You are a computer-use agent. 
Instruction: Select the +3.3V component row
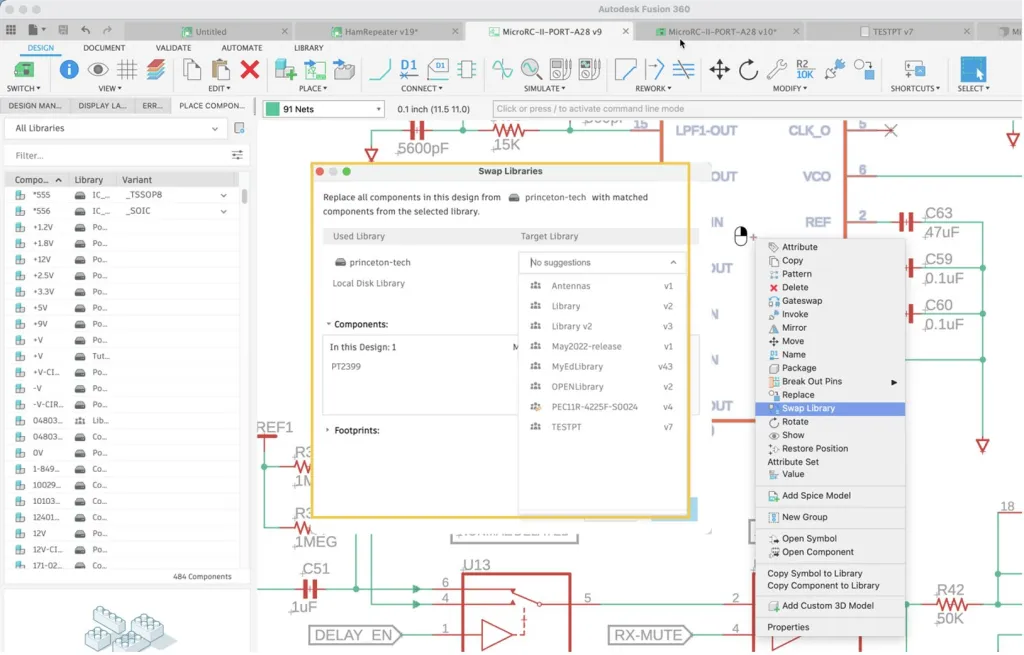[123, 292]
